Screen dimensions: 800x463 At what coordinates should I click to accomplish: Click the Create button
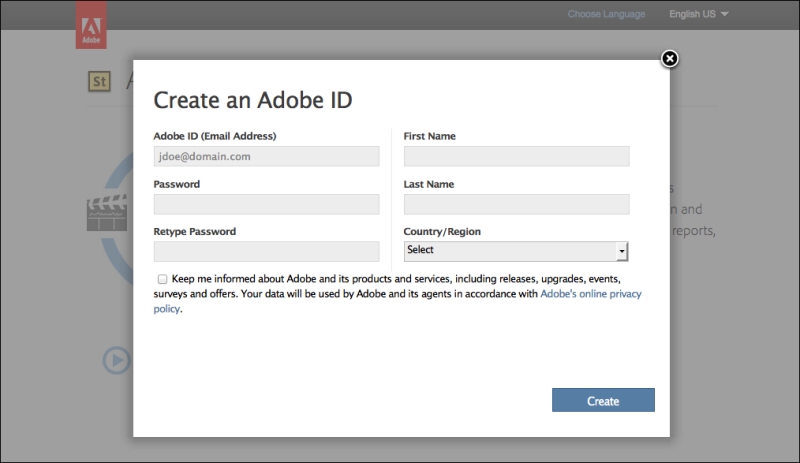pos(603,400)
